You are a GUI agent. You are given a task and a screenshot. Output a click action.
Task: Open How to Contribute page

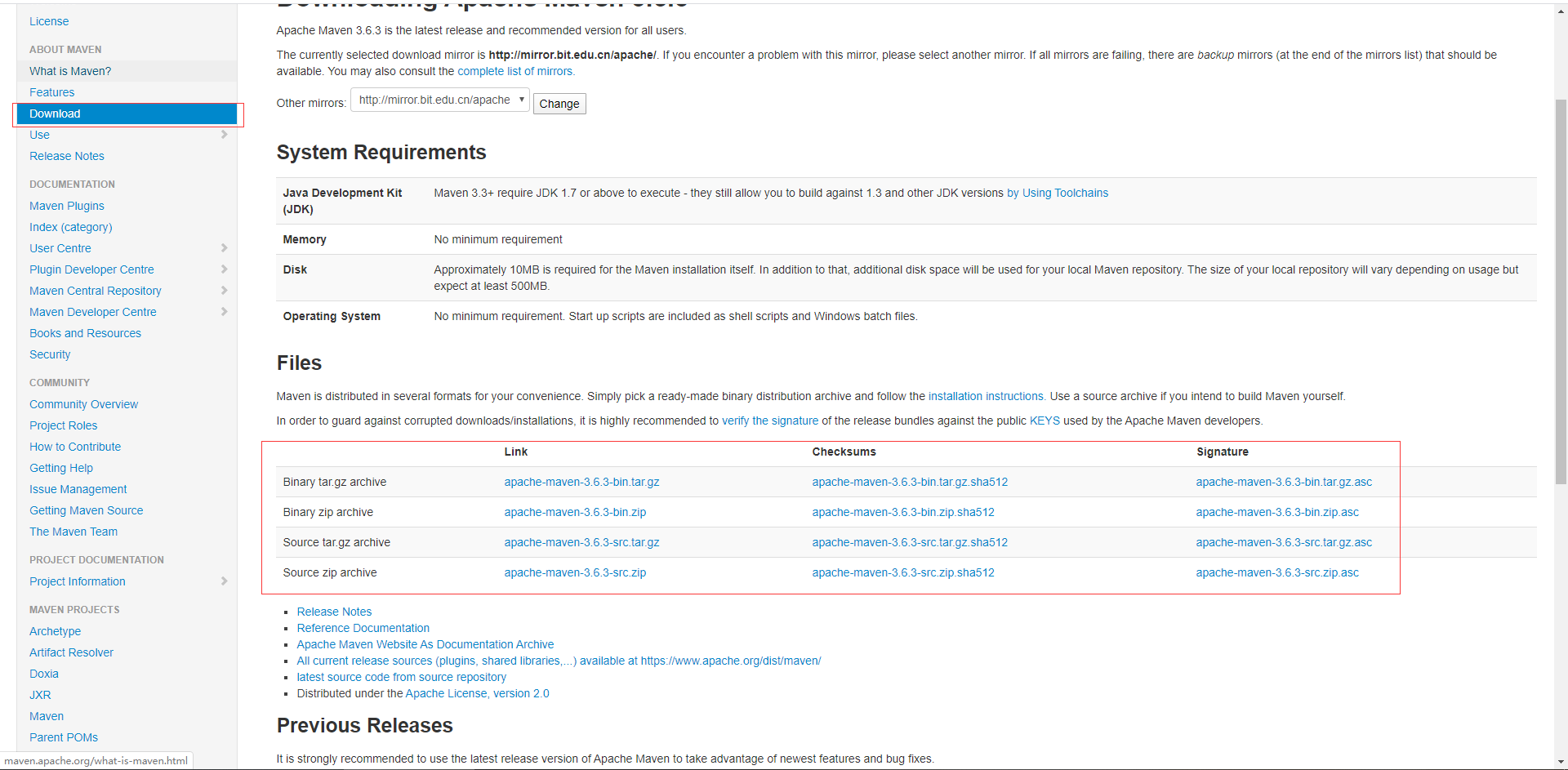(75, 447)
